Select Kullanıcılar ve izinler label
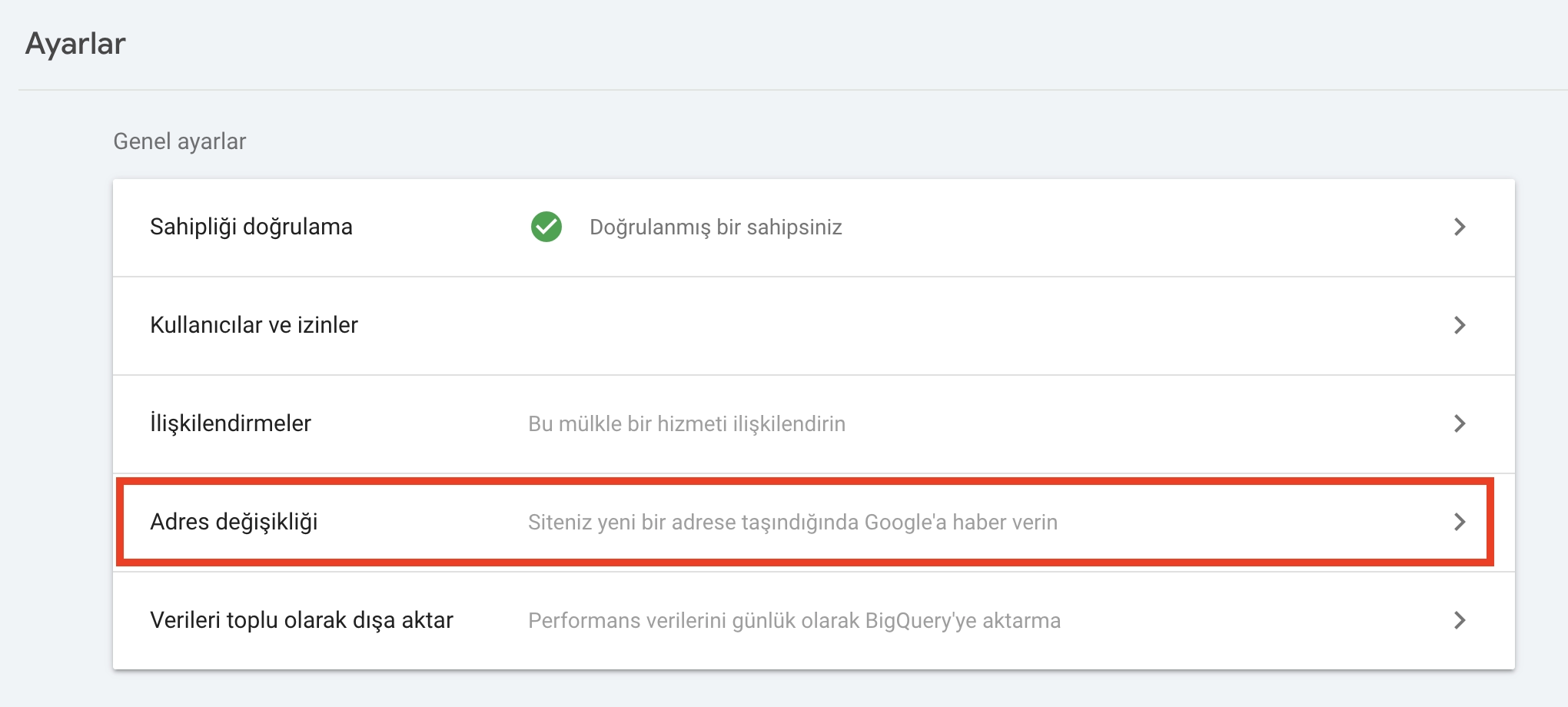 point(254,325)
